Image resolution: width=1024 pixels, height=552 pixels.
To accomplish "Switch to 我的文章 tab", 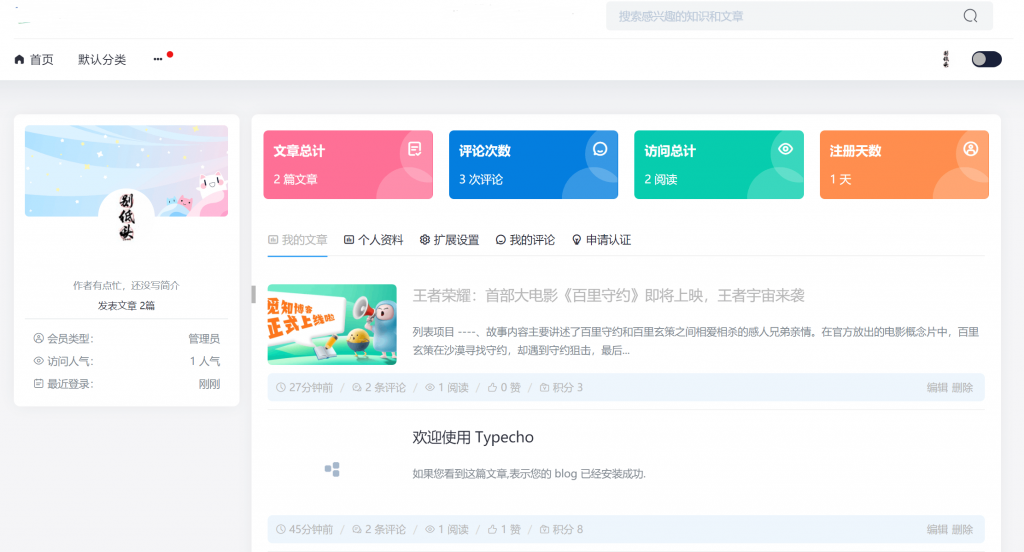I will [298, 240].
